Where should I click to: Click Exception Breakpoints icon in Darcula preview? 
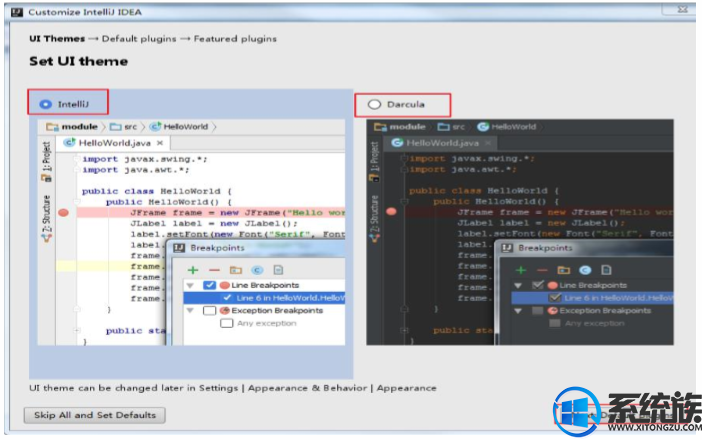click(x=552, y=311)
